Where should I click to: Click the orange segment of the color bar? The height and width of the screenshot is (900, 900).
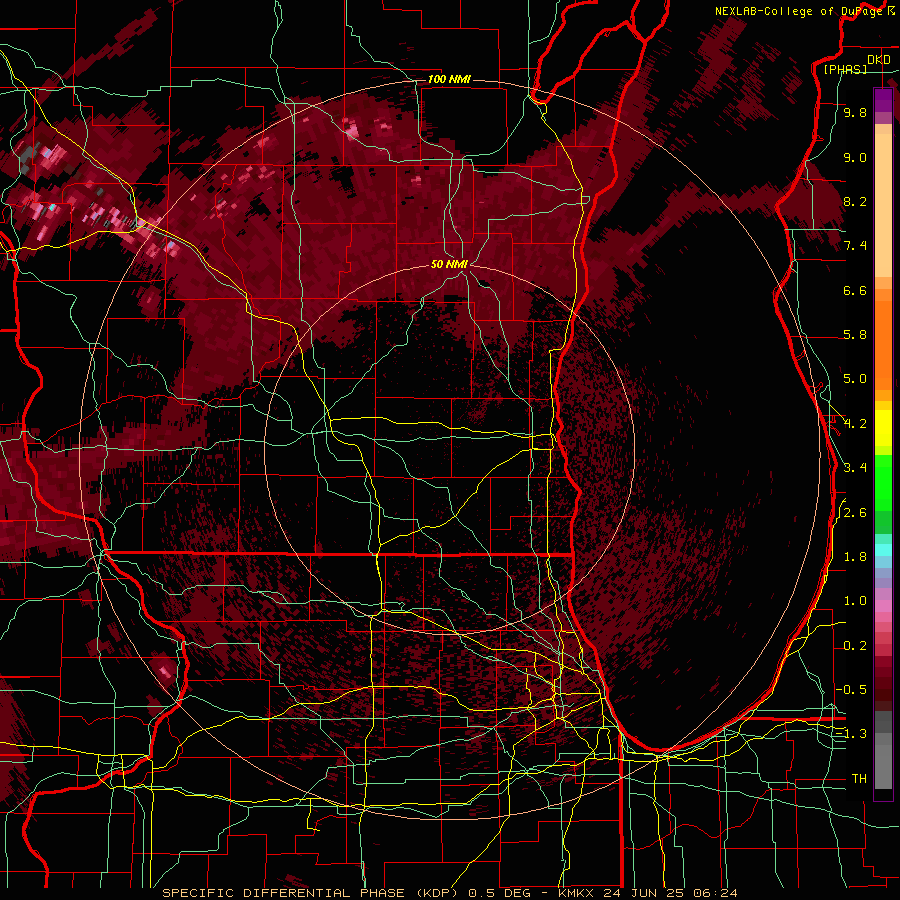(x=883, y=345)
